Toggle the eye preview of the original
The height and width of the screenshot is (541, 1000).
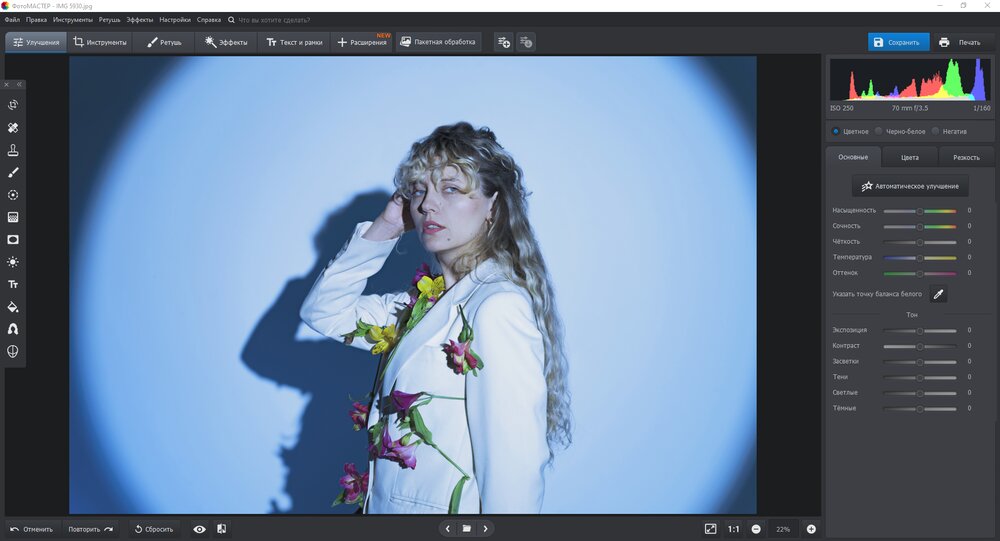coord(199,529)
